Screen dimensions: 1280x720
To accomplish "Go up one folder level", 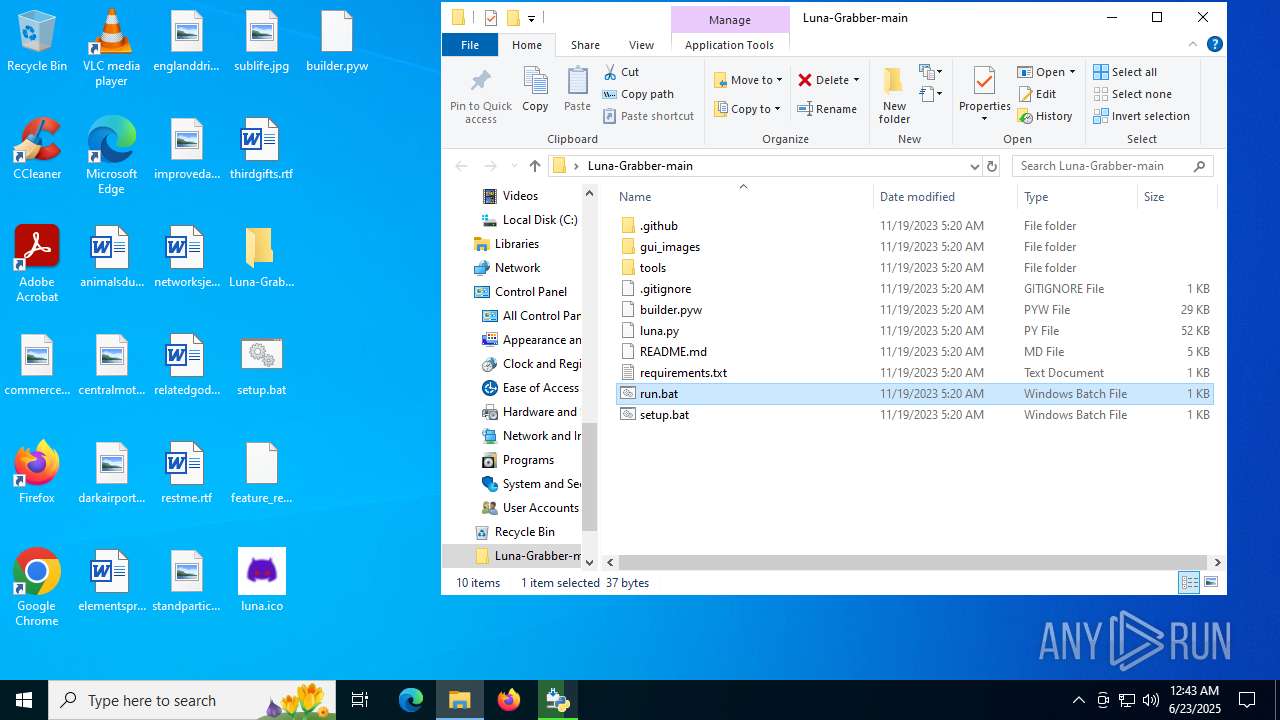I will (x=535, y=166).
